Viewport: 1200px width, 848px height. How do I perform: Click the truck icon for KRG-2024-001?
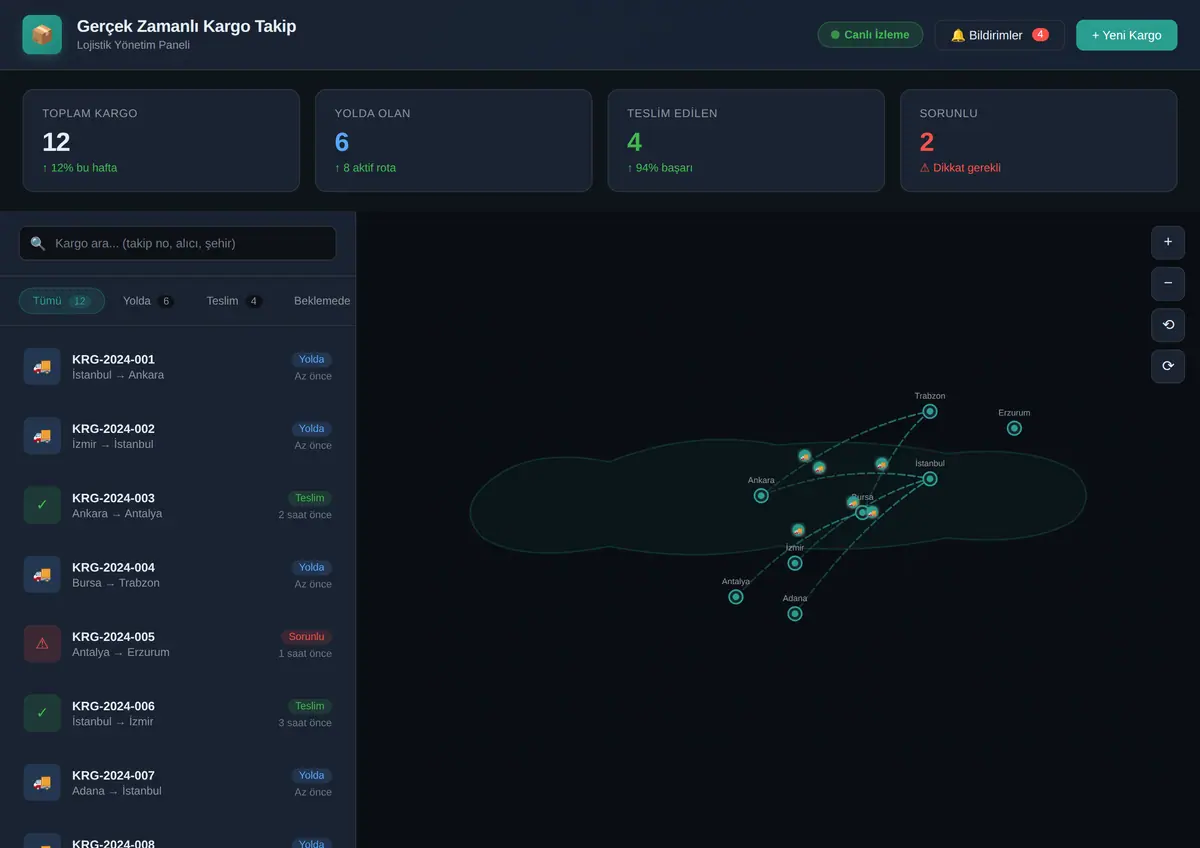[x=42, y=366]
